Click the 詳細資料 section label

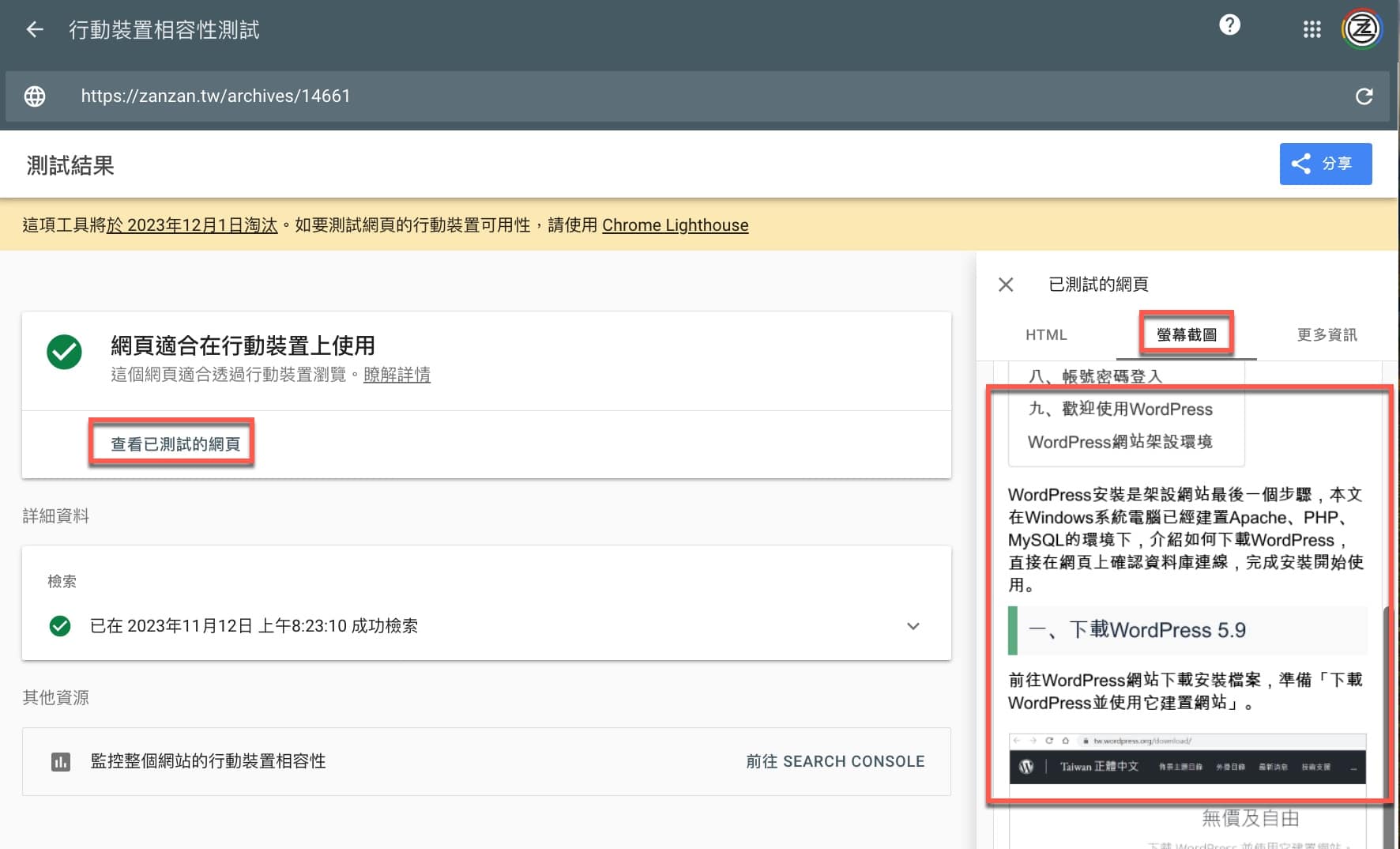(x=55, y=516)
